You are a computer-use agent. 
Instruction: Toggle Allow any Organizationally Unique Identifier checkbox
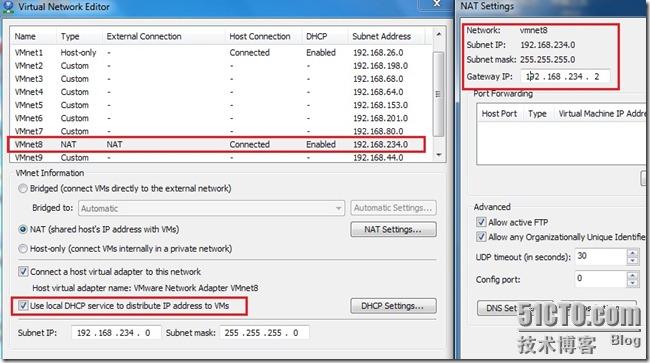[481, 237]
